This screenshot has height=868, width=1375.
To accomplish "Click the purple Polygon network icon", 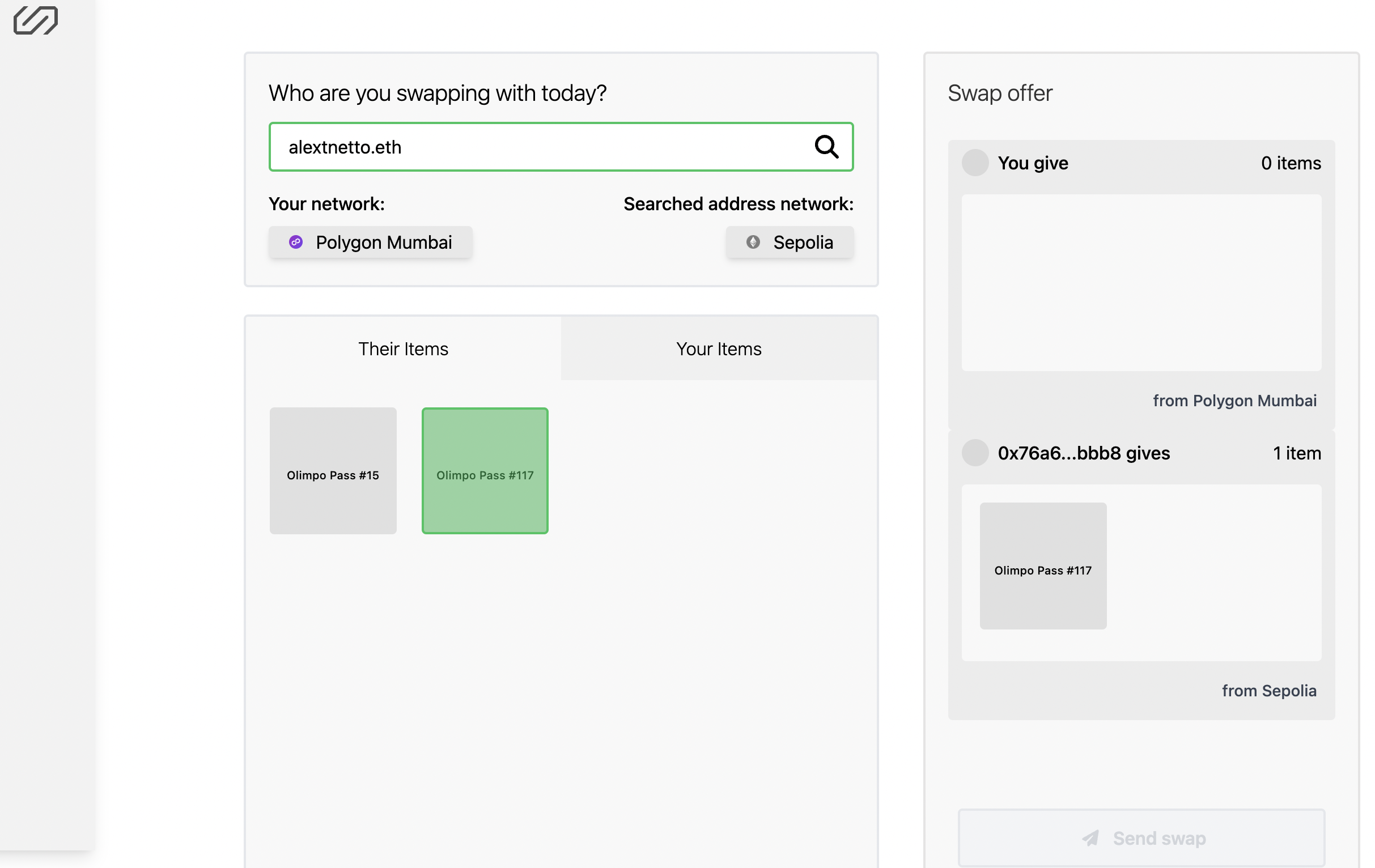I will click(x=296, y=242).
